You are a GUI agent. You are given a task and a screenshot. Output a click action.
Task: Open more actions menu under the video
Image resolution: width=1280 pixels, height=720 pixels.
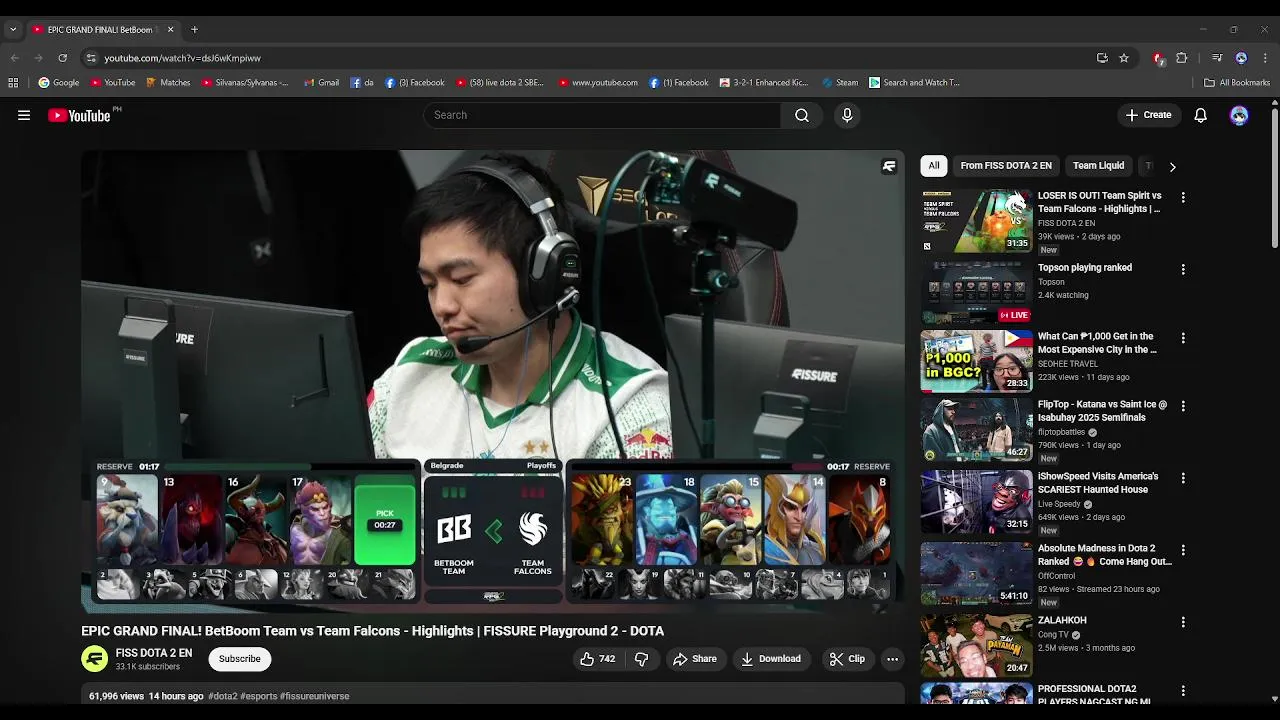tap(892, 659)
